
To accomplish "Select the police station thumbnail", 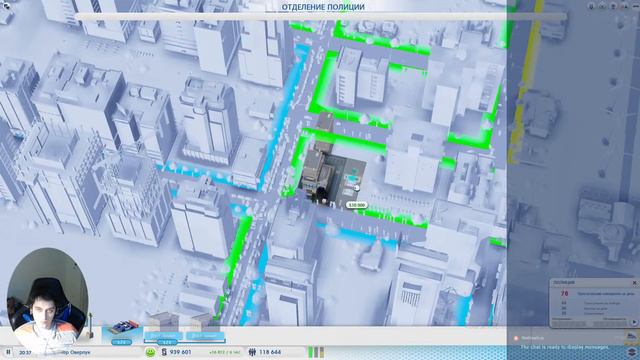I will 122,331.
